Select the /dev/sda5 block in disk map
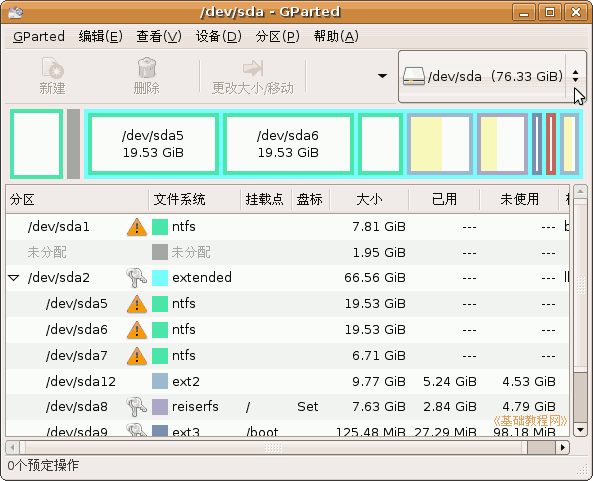 153,144
